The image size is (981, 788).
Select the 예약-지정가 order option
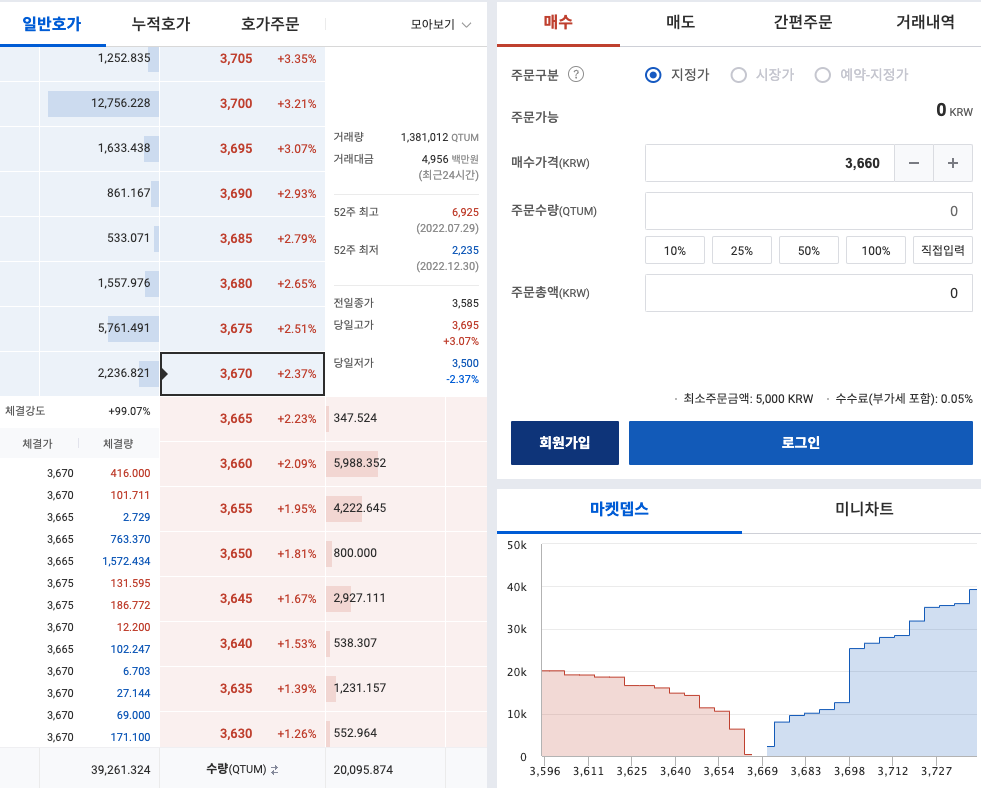pos(821,74)
